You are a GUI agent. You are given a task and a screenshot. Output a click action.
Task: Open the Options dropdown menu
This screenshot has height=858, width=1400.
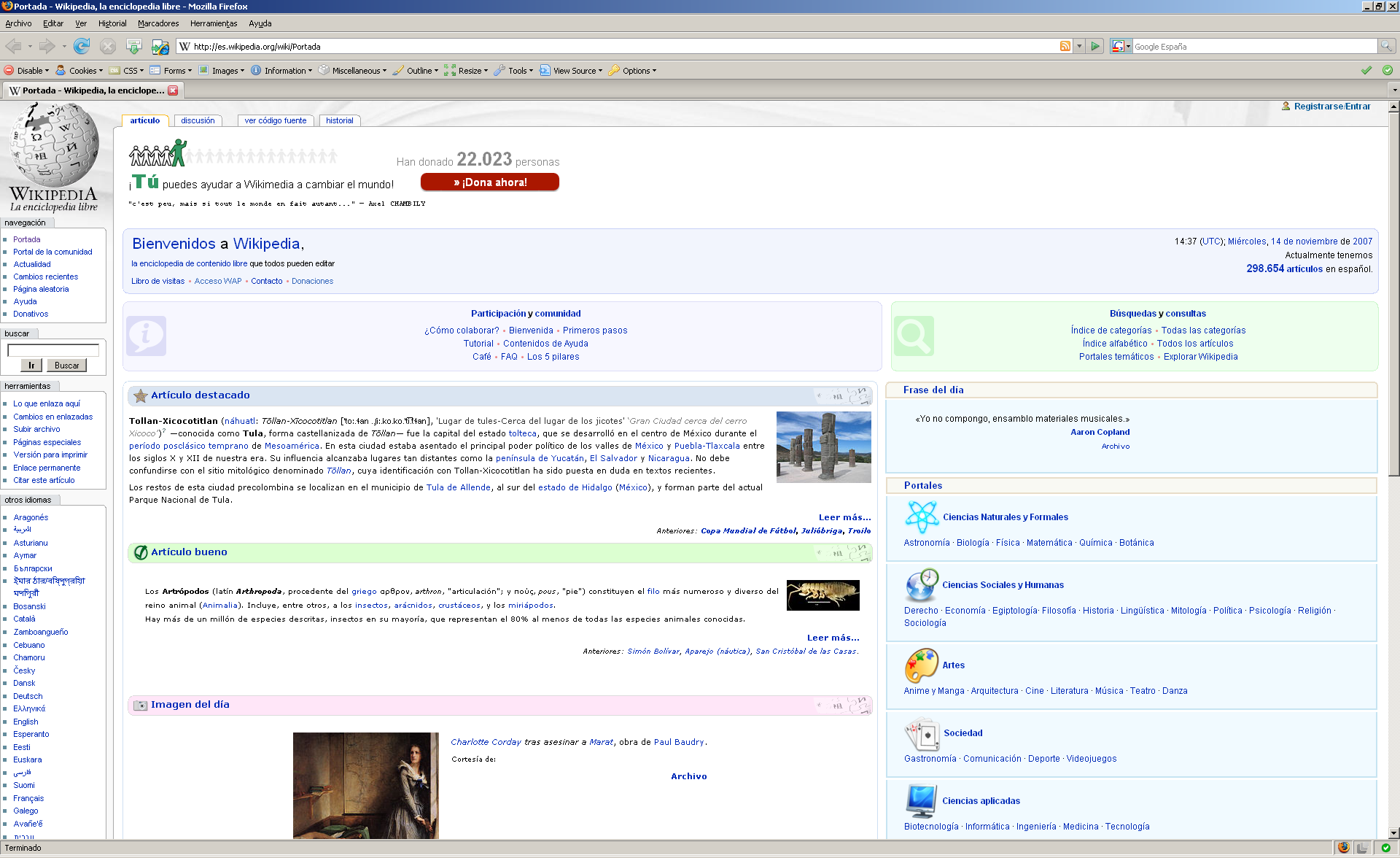tap(632, 71)
